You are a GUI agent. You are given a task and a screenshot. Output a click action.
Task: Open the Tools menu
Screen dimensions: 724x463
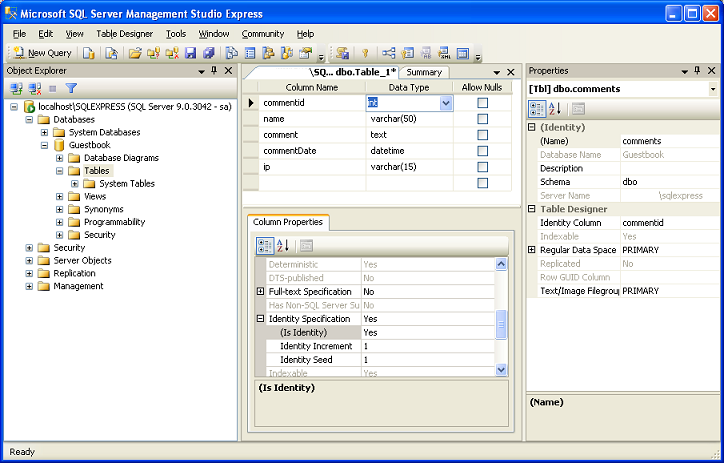click(x=176, y=34)
